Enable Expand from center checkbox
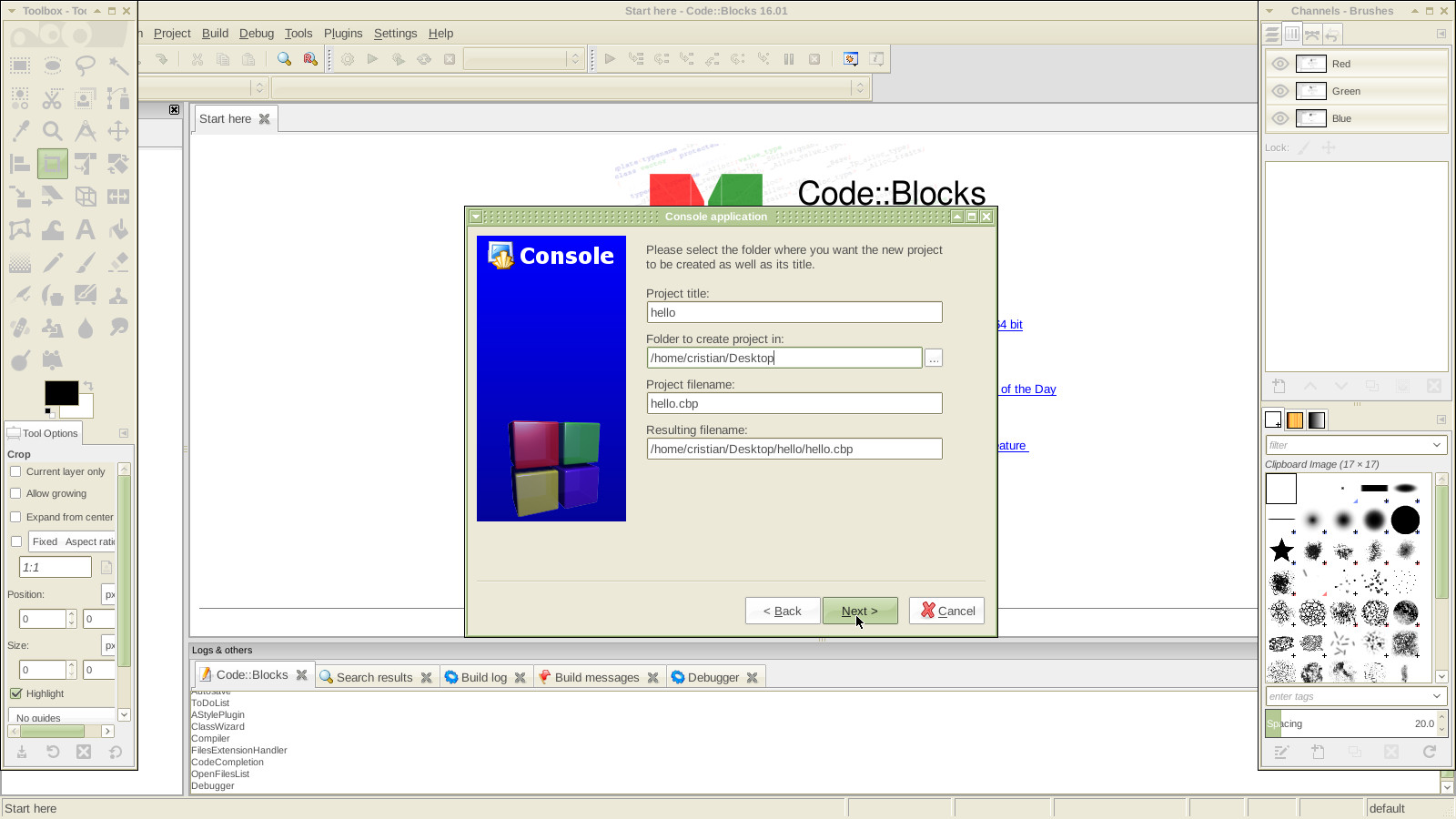This screenshot has height=819, width=1456. click(x=15, y=517)
